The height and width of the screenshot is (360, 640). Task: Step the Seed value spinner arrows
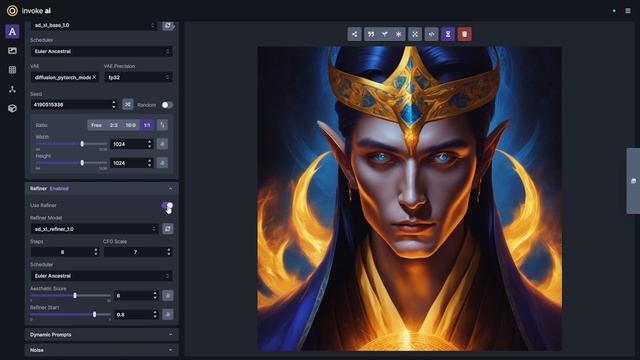(114, 104)
